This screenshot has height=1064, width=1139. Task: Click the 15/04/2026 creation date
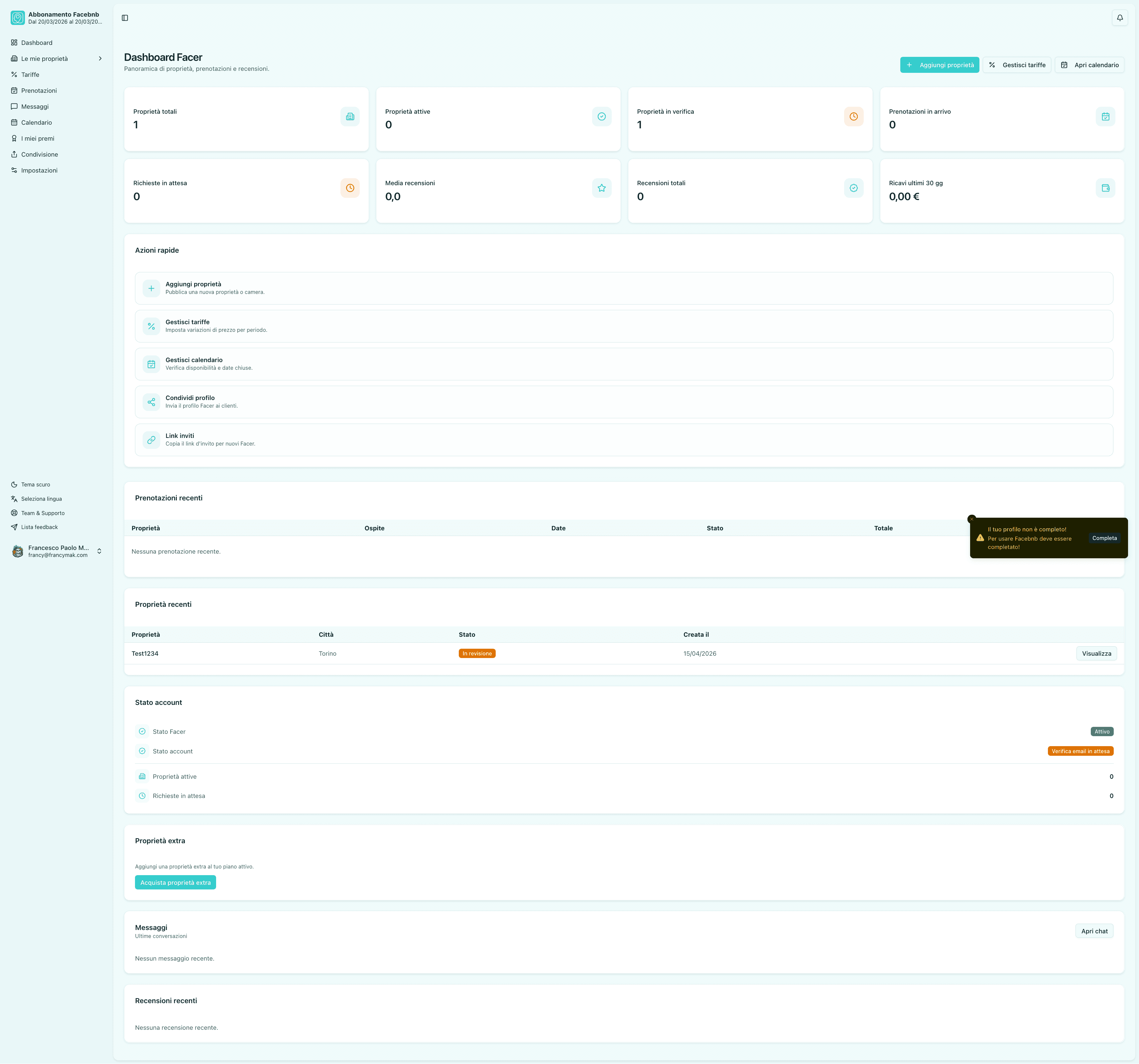pos(699,654)
